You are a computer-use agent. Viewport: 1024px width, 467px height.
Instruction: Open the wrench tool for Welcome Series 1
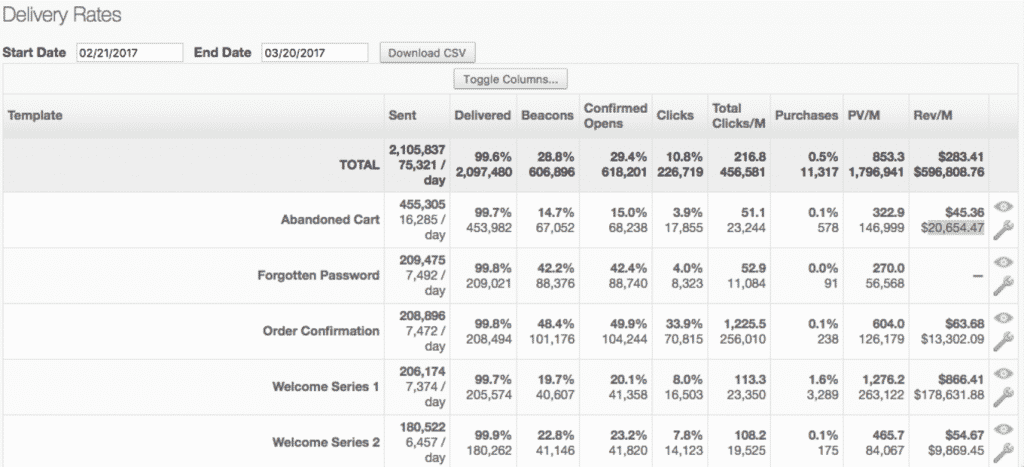coord(1003,397)
